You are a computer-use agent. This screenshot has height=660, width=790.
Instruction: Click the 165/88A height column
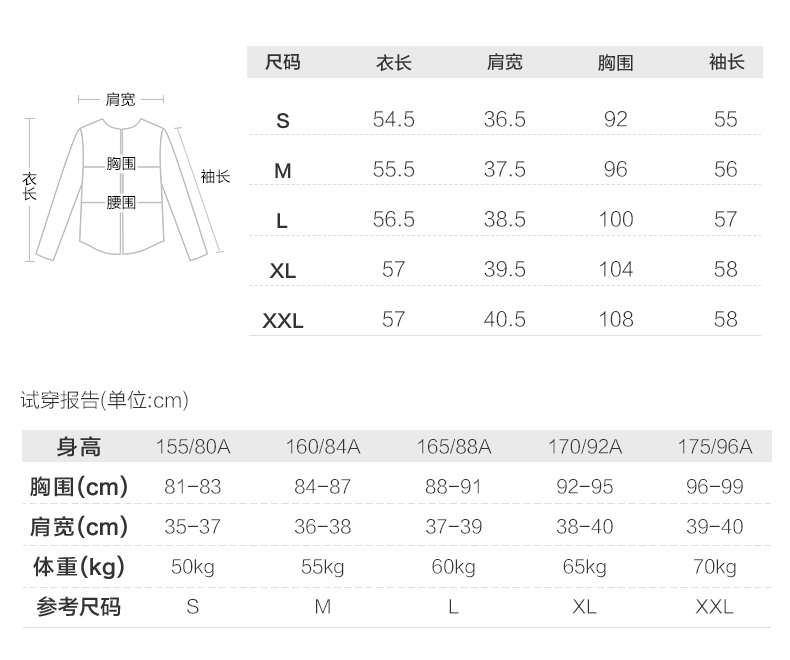(x=453, y=447)
